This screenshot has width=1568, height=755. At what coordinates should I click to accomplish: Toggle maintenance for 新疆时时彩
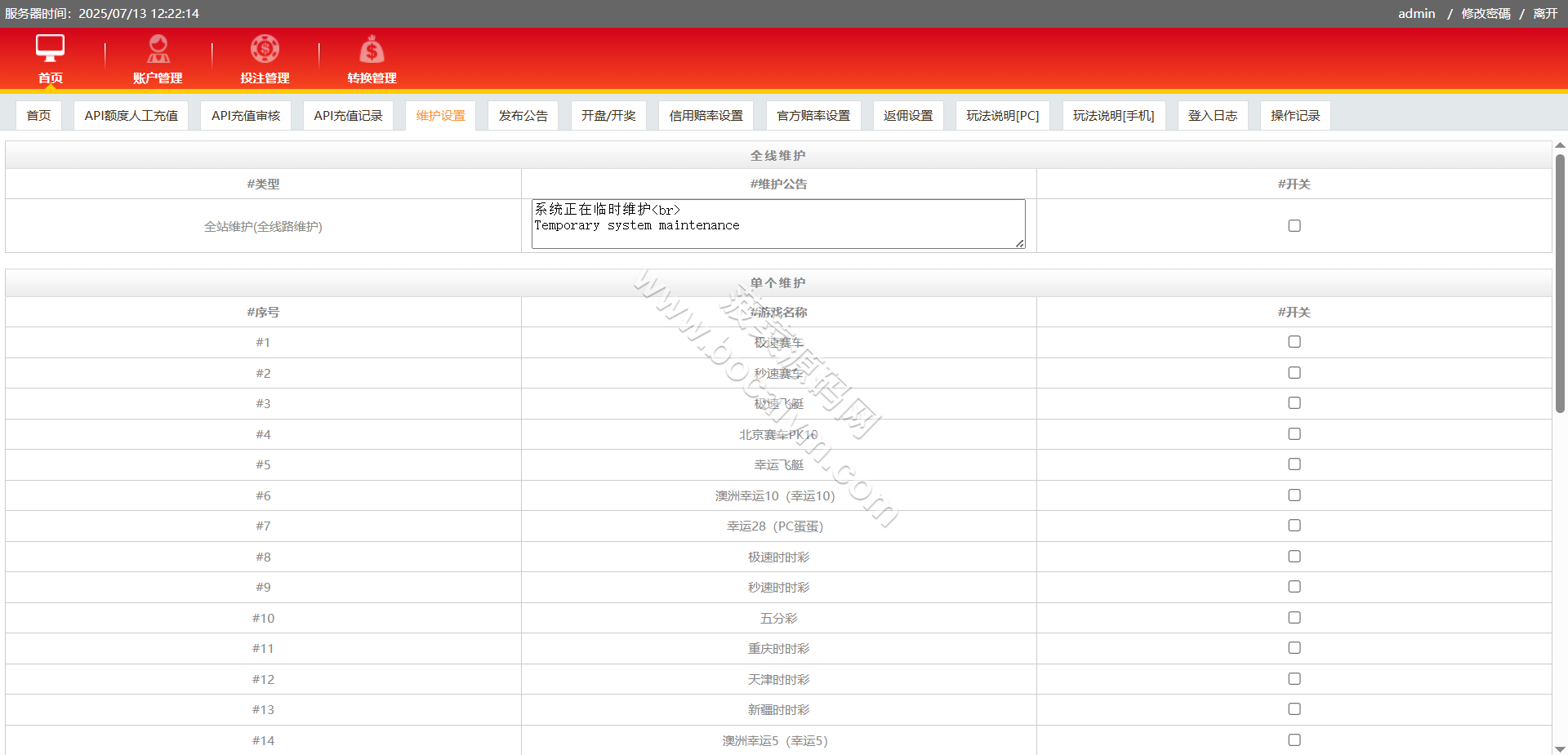(x=1294, y=709)
